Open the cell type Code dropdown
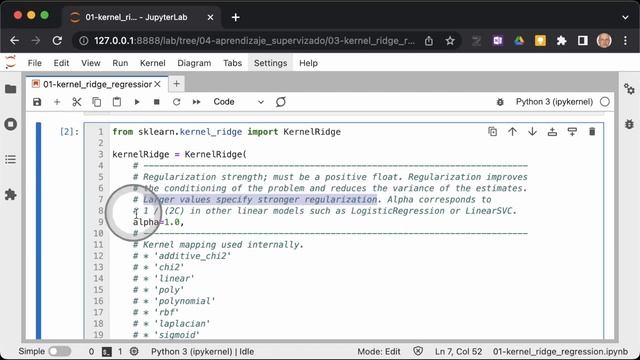640x360 pixels. [x=238, y=102]
